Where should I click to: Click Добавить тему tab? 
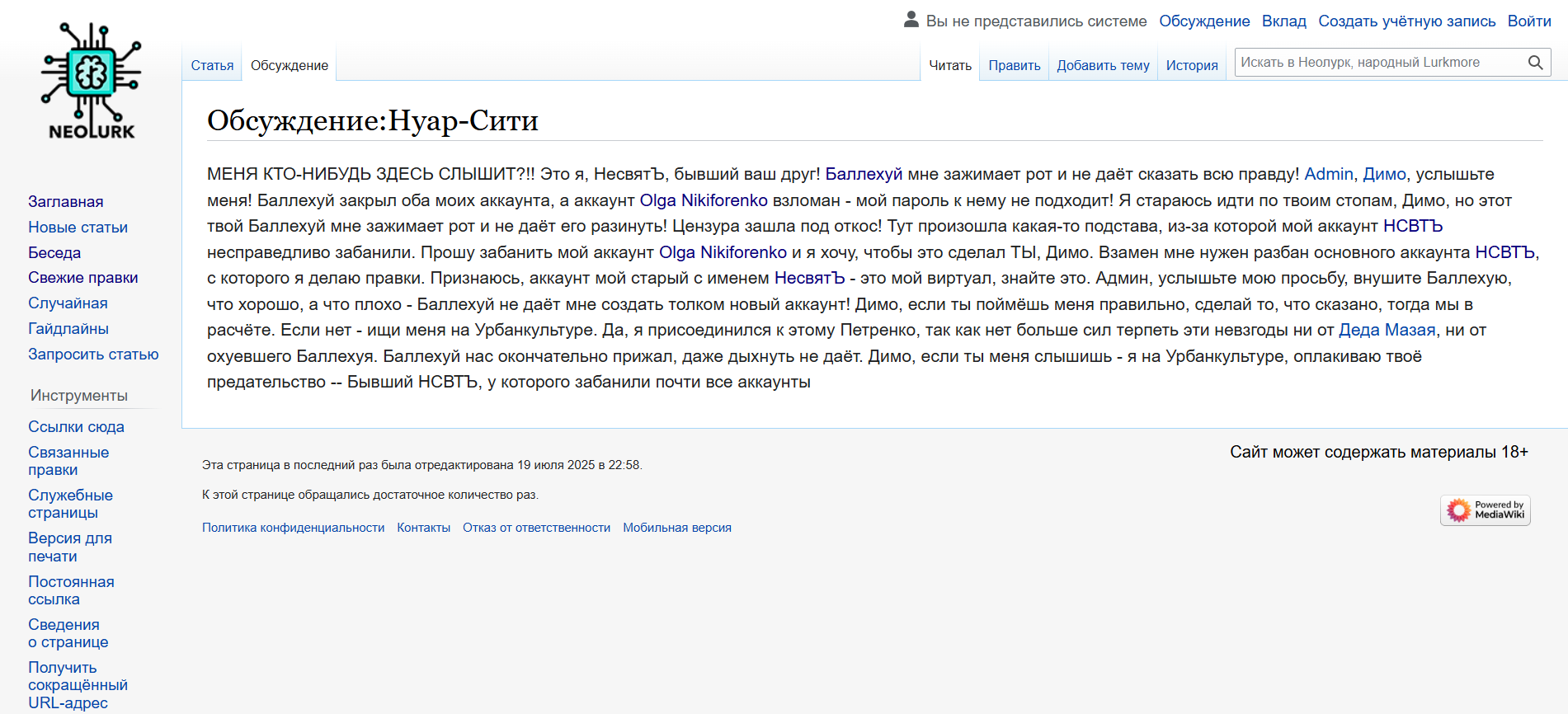click(x=1103, y=66)
